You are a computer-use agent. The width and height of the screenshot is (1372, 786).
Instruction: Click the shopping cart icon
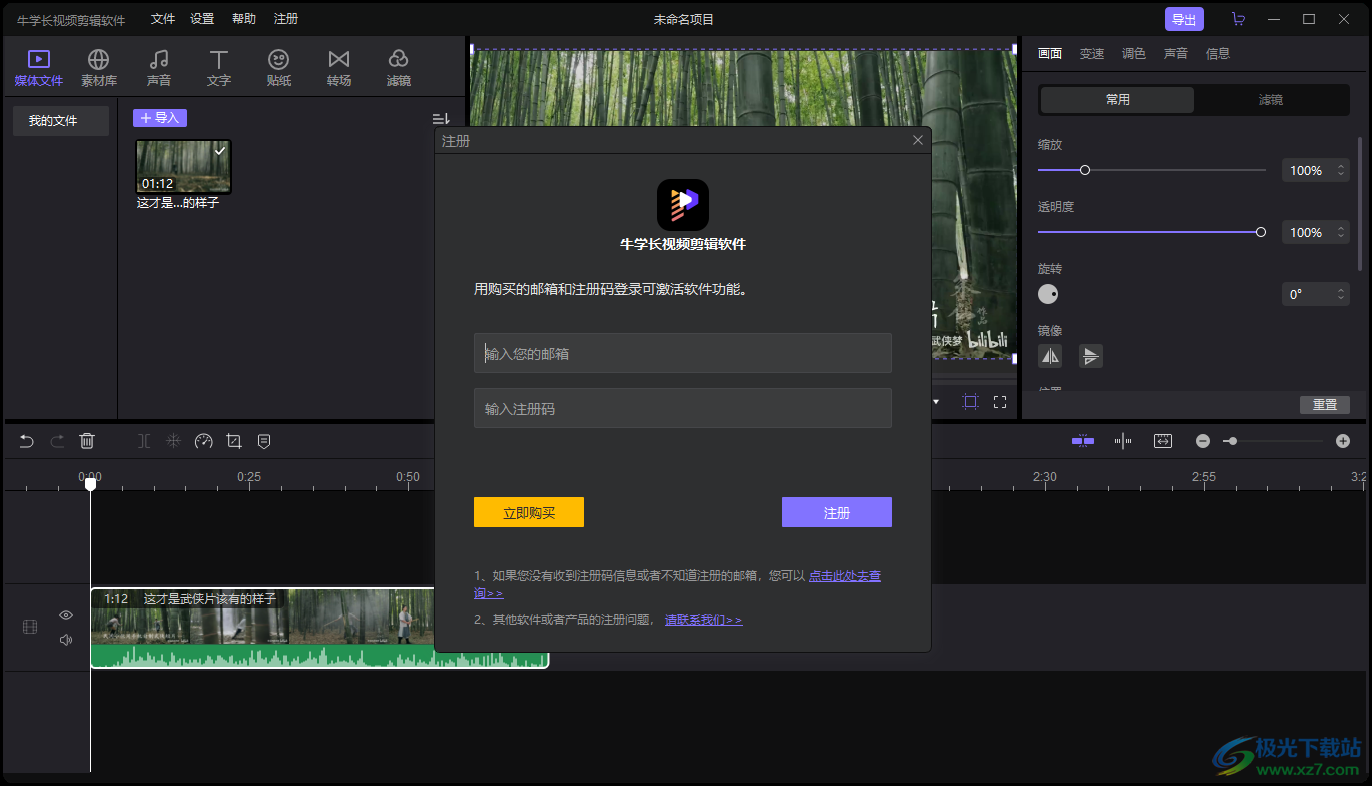pyautogui.click(x=1238, y=19)
